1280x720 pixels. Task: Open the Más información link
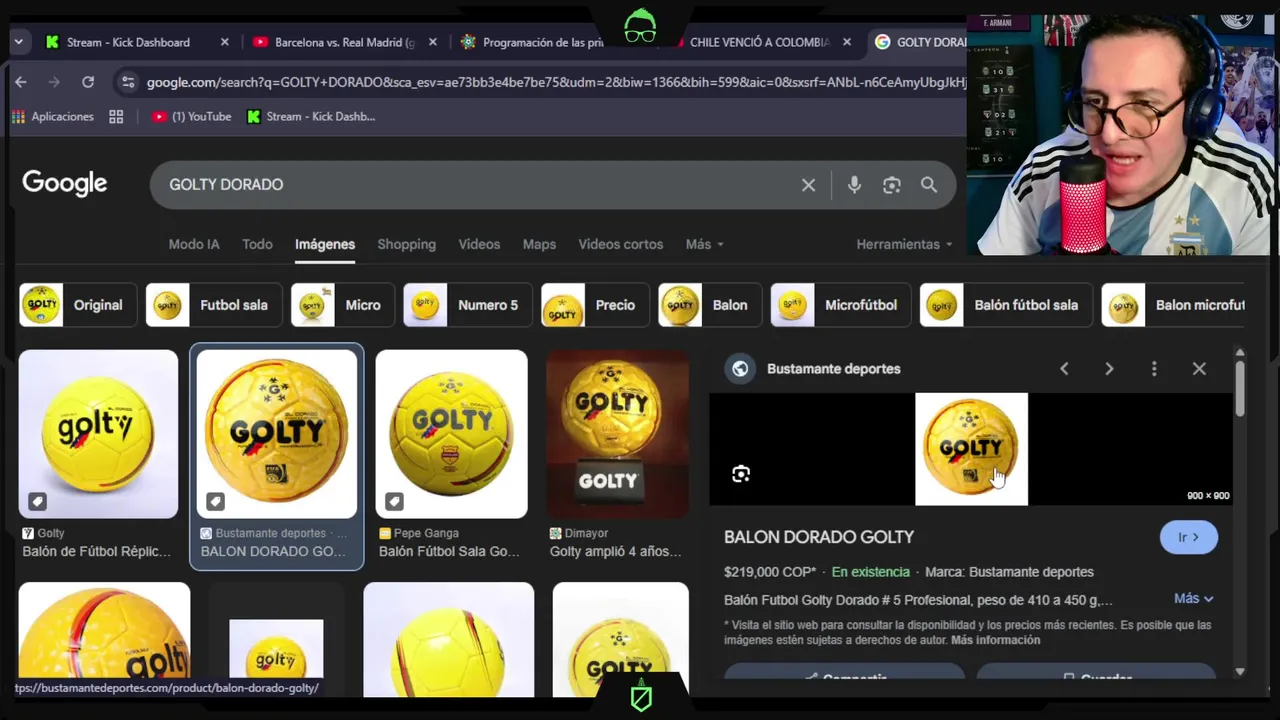[995, 640]
